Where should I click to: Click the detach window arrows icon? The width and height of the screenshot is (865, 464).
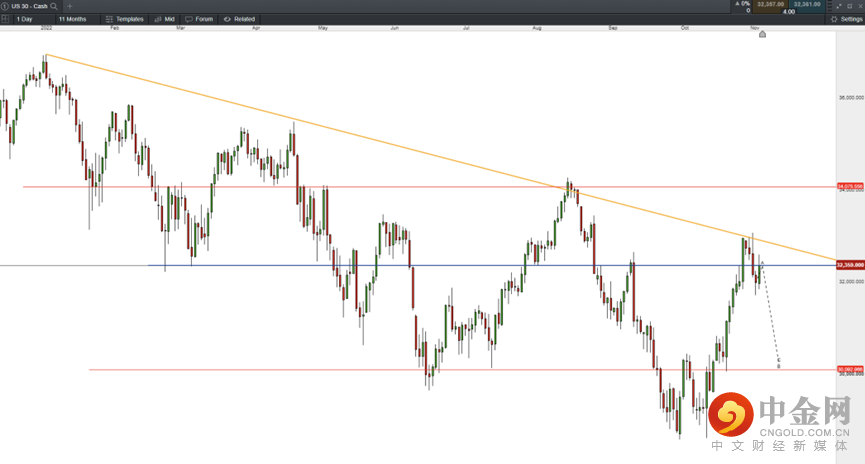[840, 6]
